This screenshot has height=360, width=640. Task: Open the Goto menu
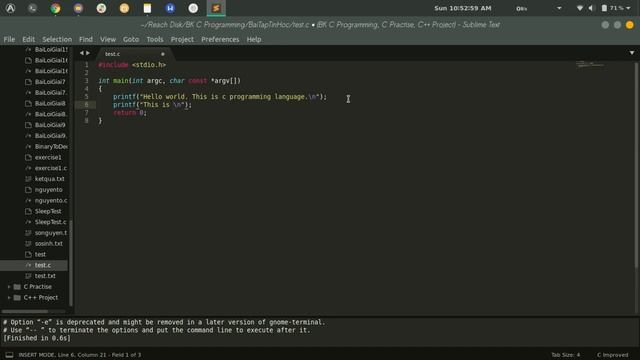[x=131, y=39]
